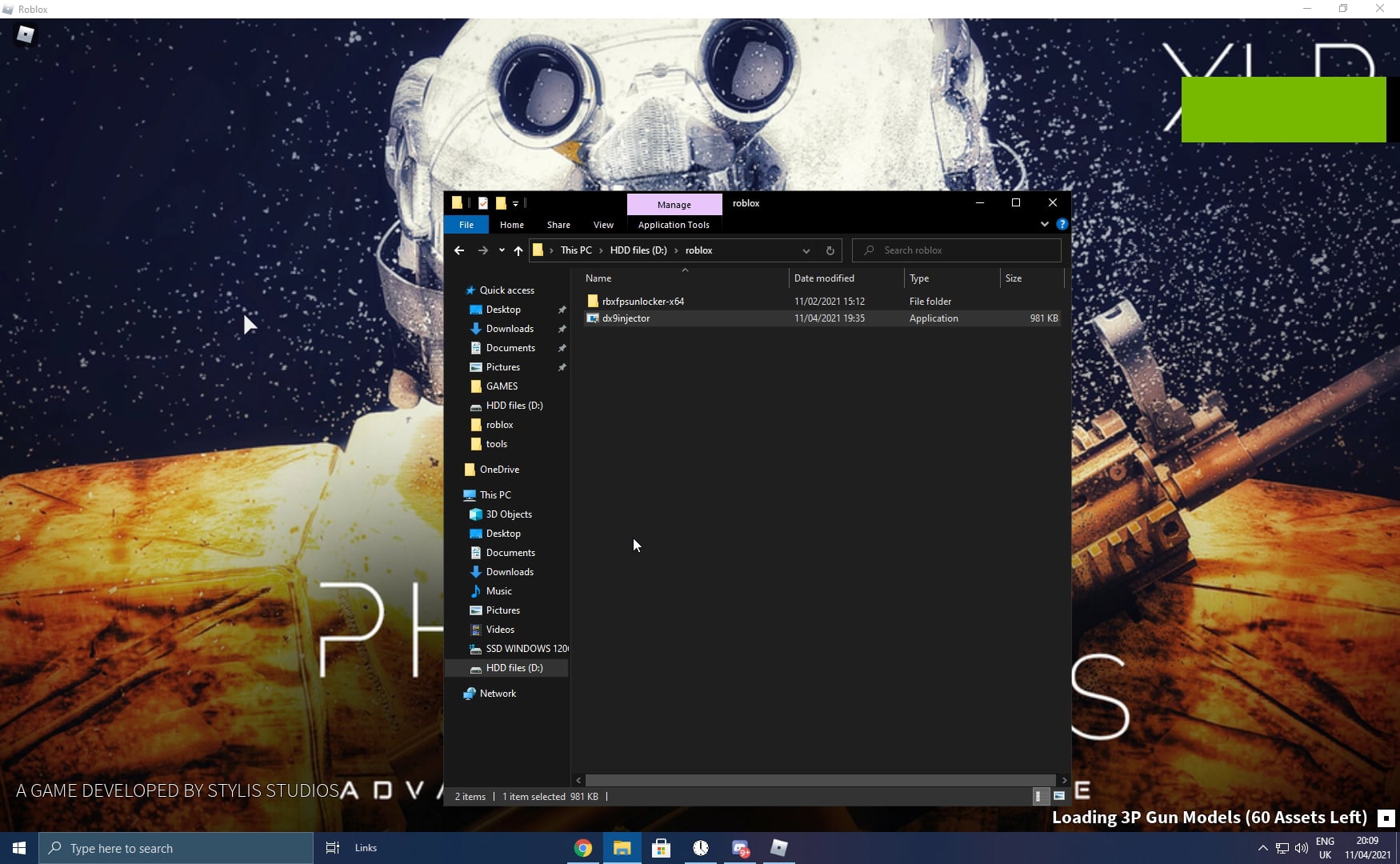Open the dx9injector application
Viewport: 1400px width, 864px height.
(x=626, y=318)
